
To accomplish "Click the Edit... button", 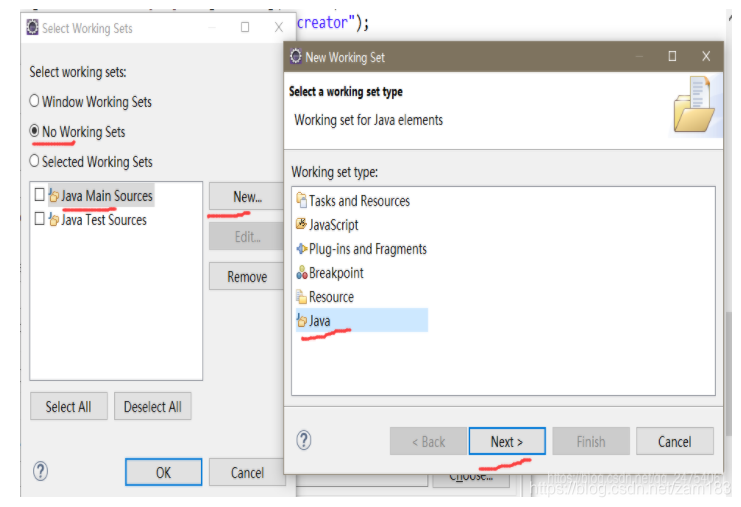I will (247, 236).
